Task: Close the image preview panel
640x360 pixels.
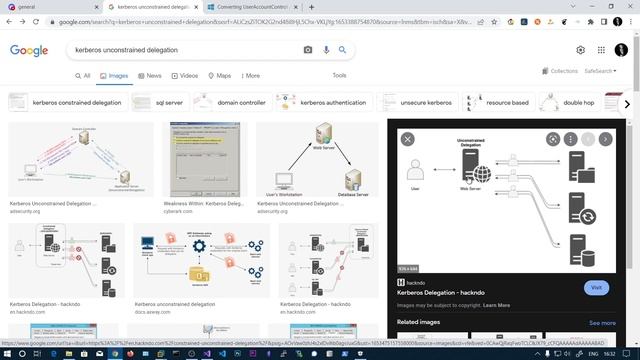Action: point(407,139)
